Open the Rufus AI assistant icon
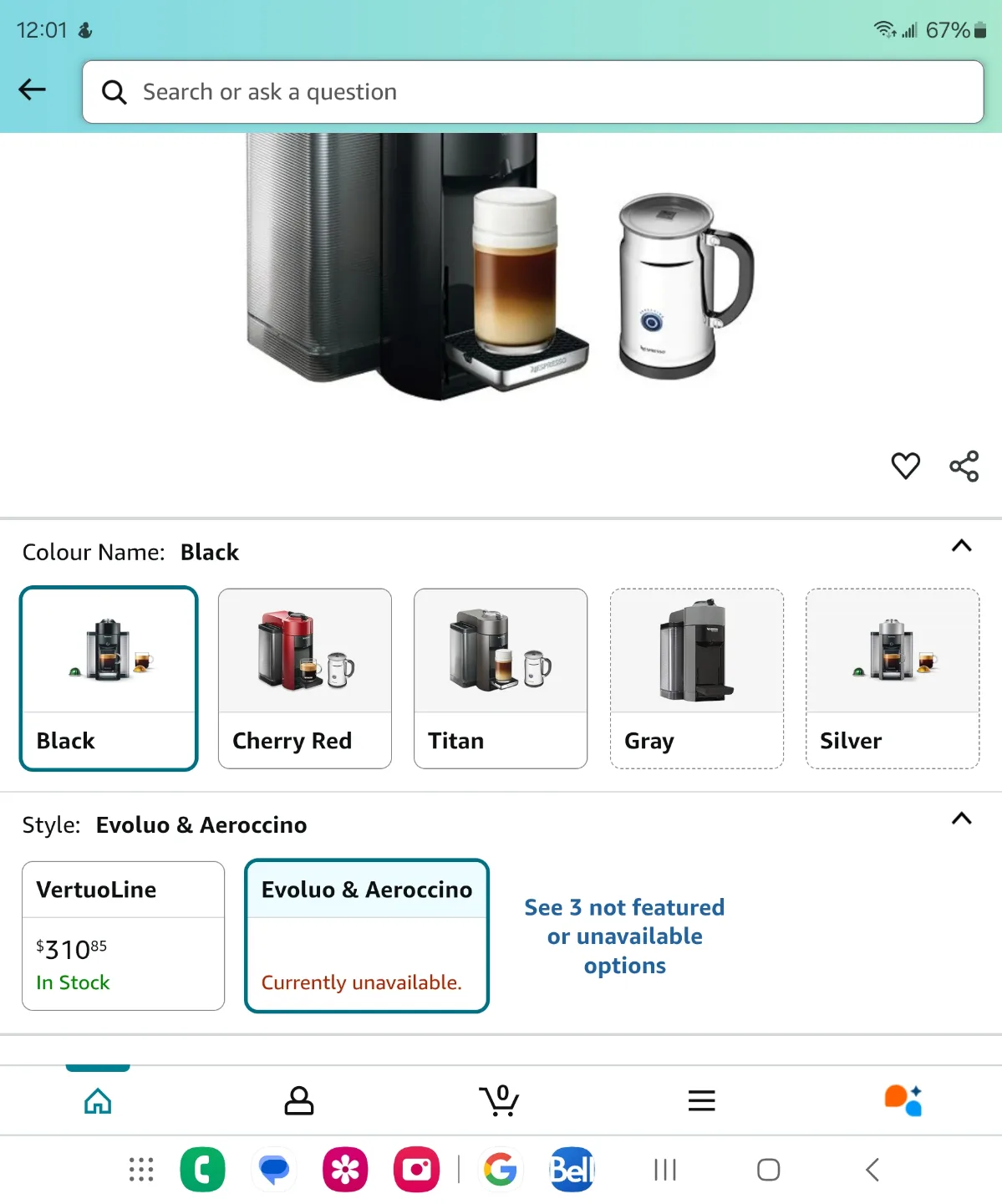 (903, 1100)
